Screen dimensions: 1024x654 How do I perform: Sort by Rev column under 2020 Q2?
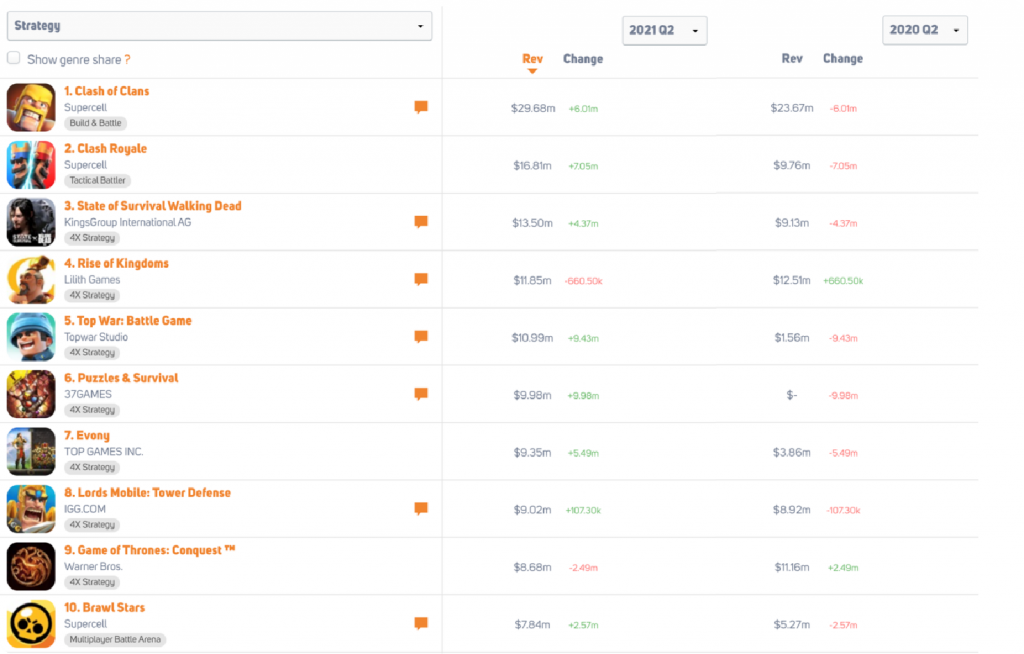point(792,59)
